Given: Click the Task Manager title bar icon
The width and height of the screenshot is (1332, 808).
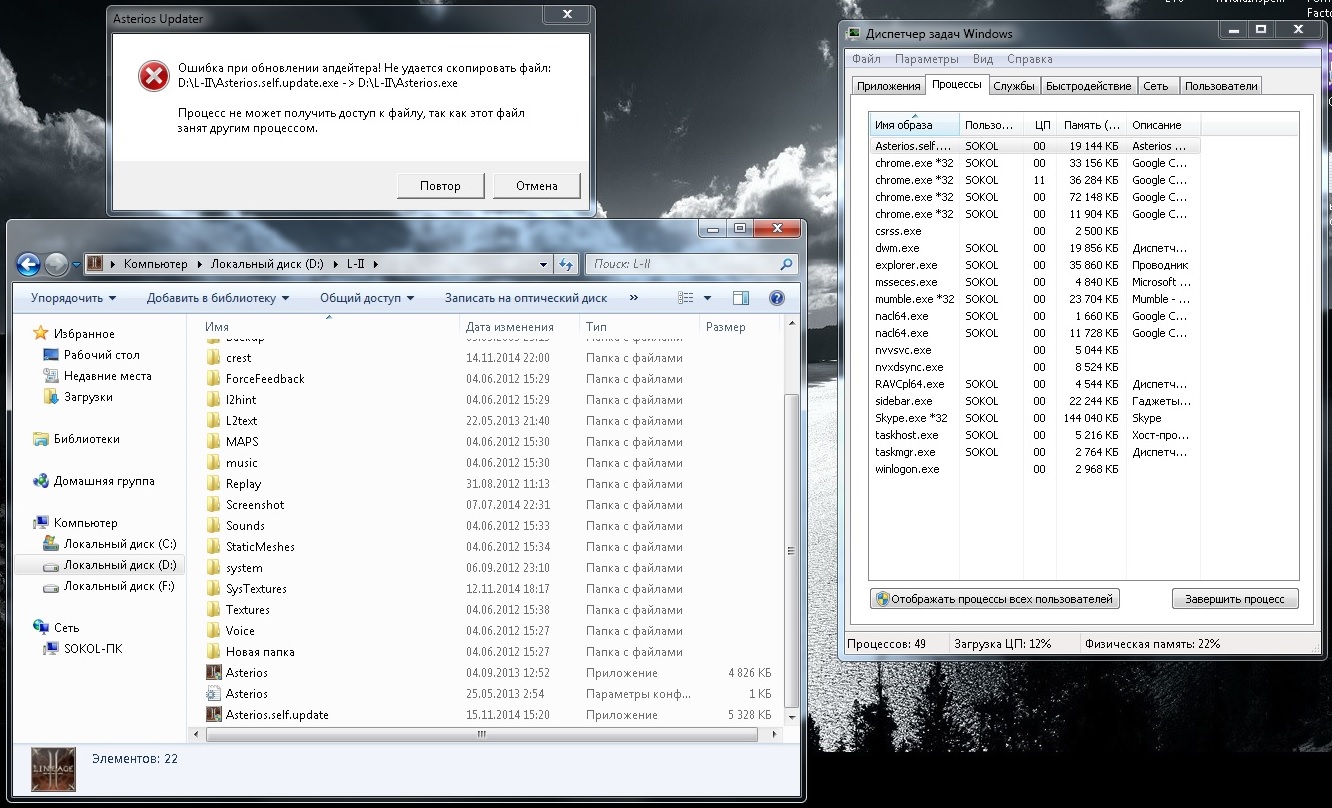Looking at the screenshot, I should (x=854, y=33).
